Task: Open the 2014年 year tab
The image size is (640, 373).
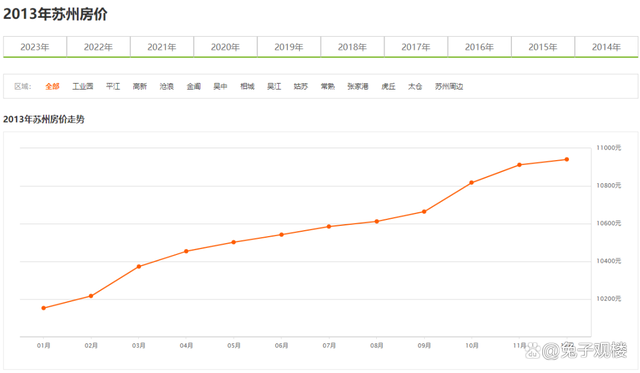Action: pyautogui.click(x=607, y=47)
